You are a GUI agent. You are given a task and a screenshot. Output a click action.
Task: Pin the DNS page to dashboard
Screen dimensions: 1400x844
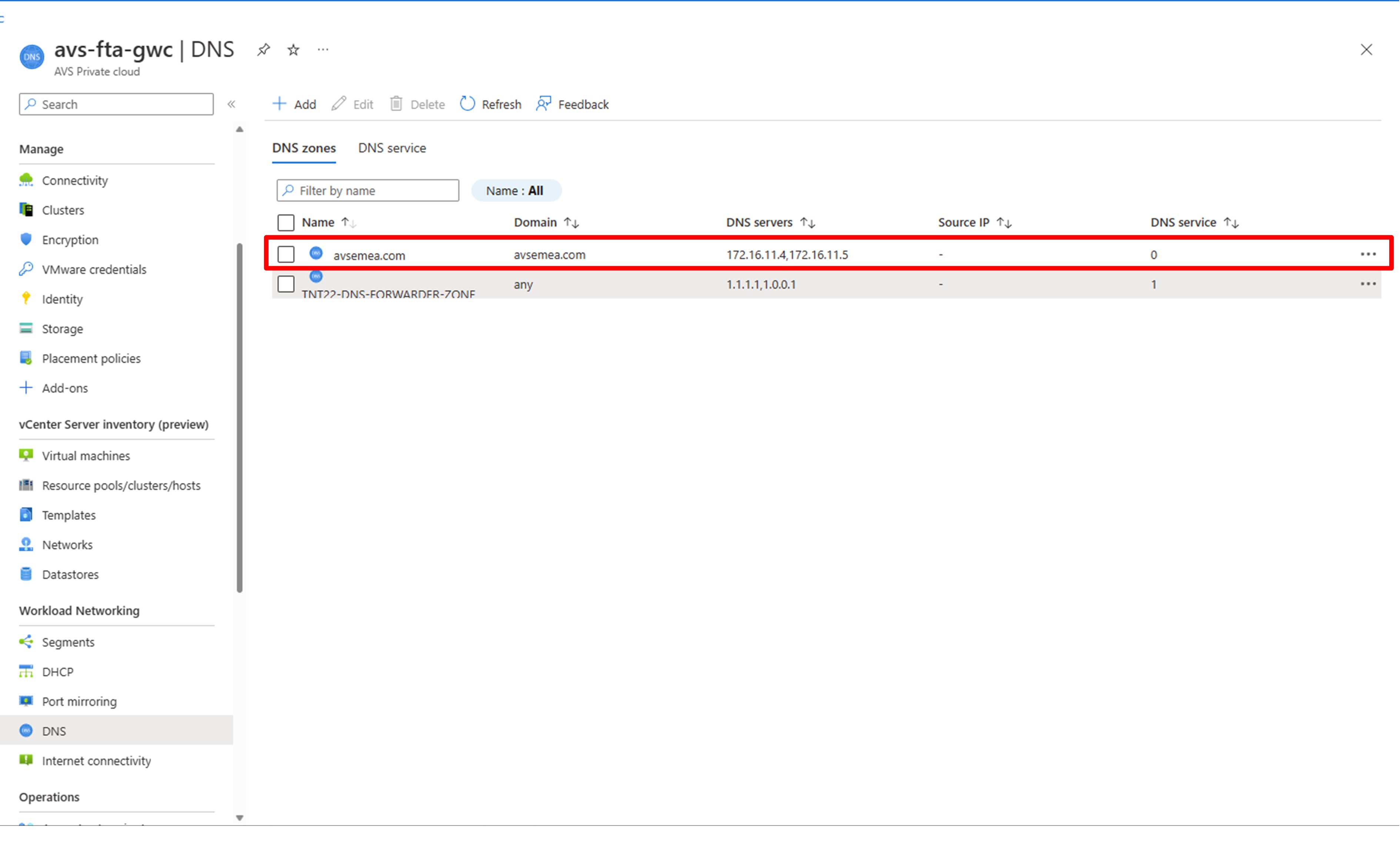pyautogui.click(x=263, y=49)
